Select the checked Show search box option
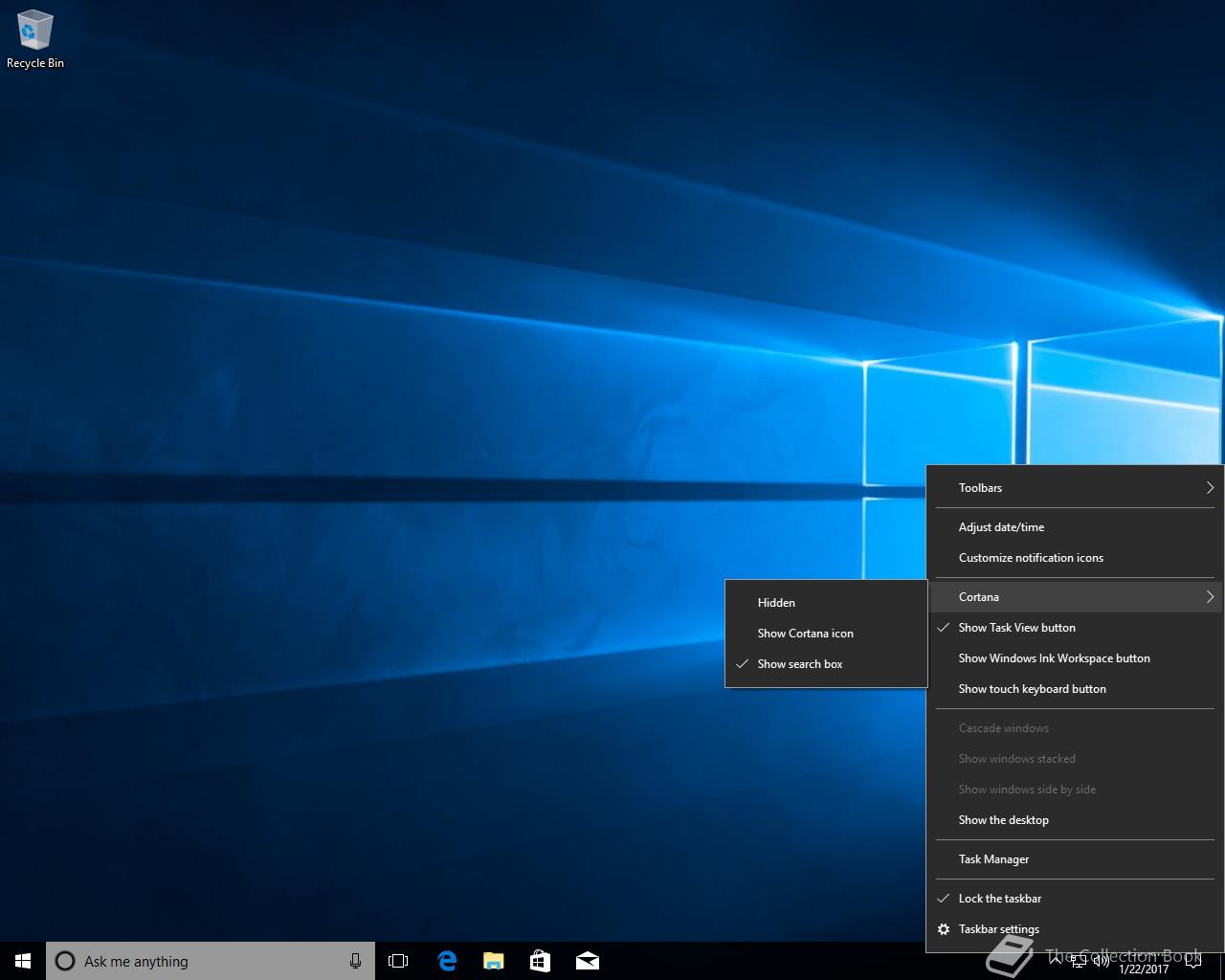The width and height of the screenshot is (1225, 980). (x=800, y=664)
